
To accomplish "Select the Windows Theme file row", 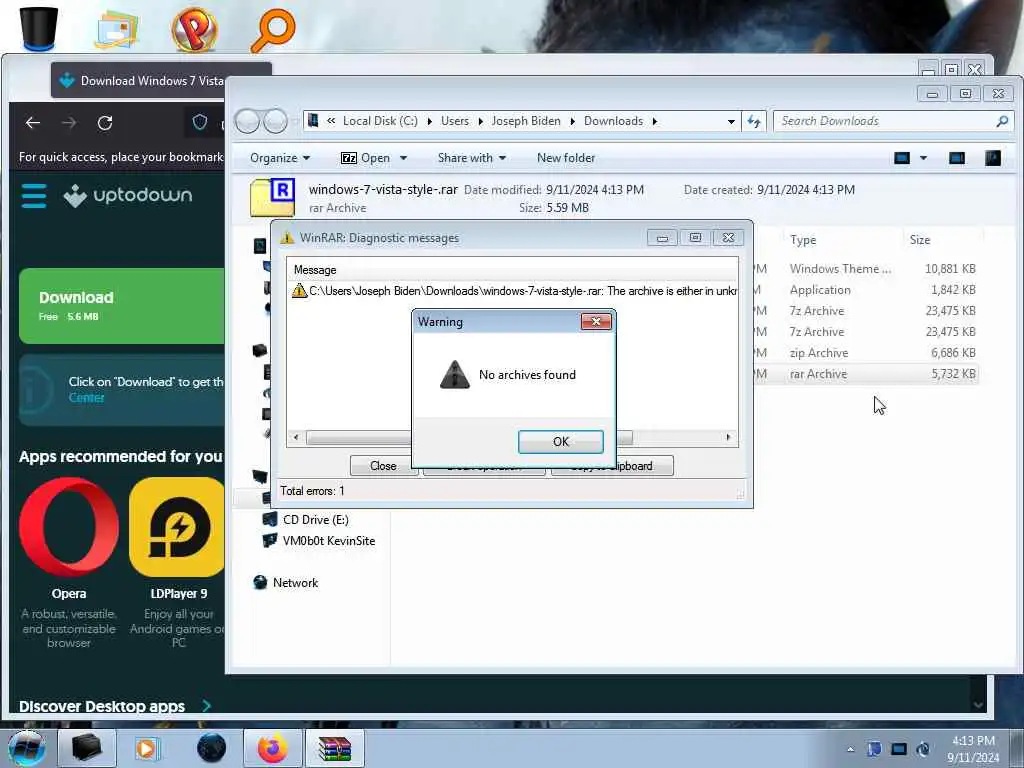I will pyautogui.click(x=866, y=268).
